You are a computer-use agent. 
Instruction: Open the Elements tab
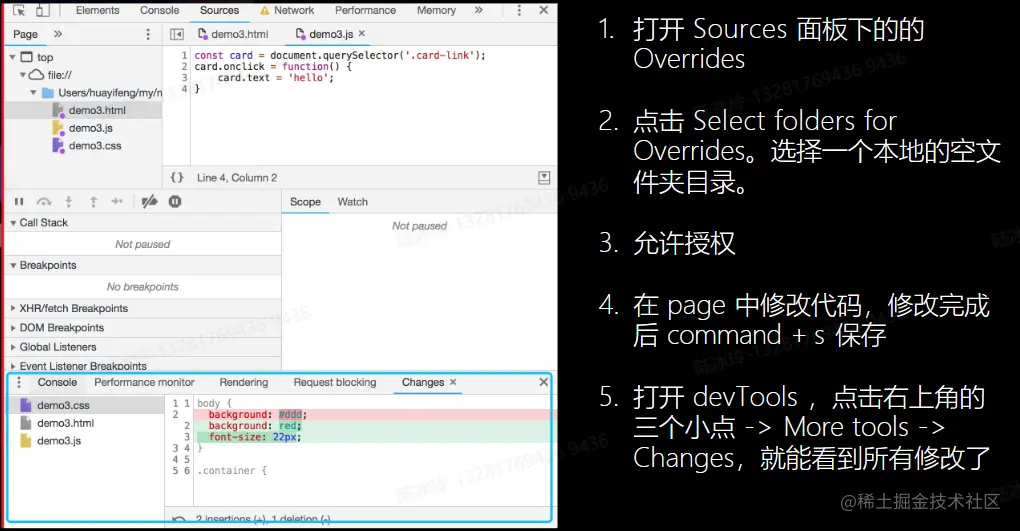[98, 10]
